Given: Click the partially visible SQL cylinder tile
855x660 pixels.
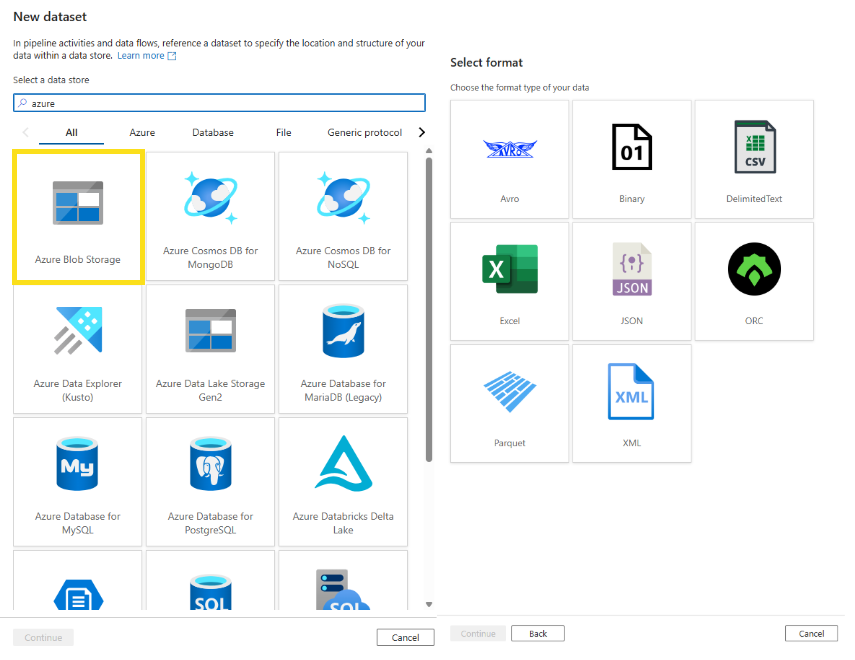Looking at the screenshot, I should point(210,580).
